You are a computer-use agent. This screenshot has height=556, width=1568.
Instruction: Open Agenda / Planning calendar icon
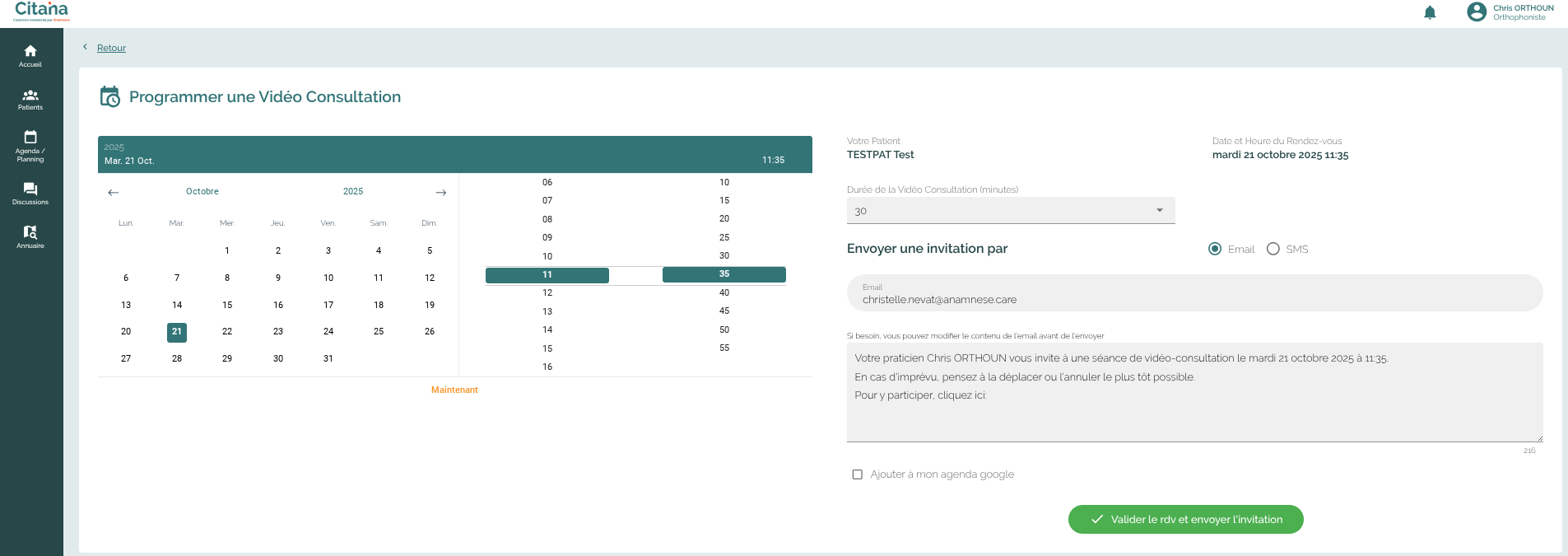[x=30, y=137]
